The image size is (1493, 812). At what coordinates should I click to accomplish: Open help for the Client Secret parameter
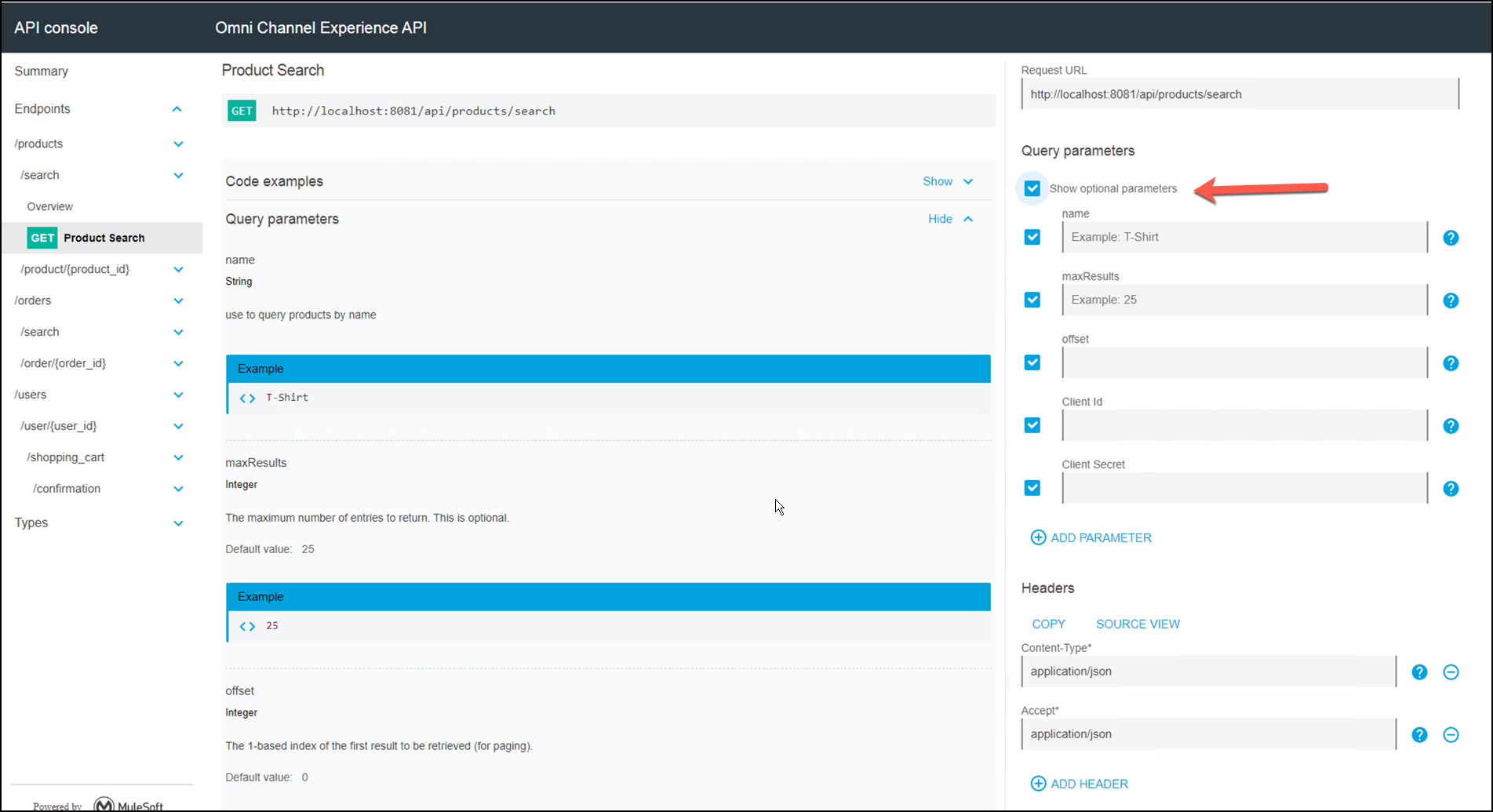tap(1451, 489)
